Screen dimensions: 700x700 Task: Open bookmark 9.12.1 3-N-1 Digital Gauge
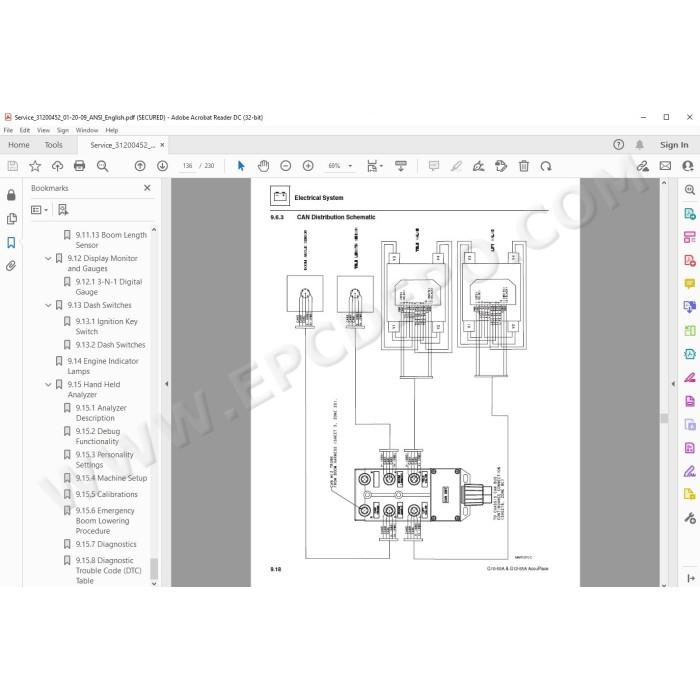click(108, 287)
